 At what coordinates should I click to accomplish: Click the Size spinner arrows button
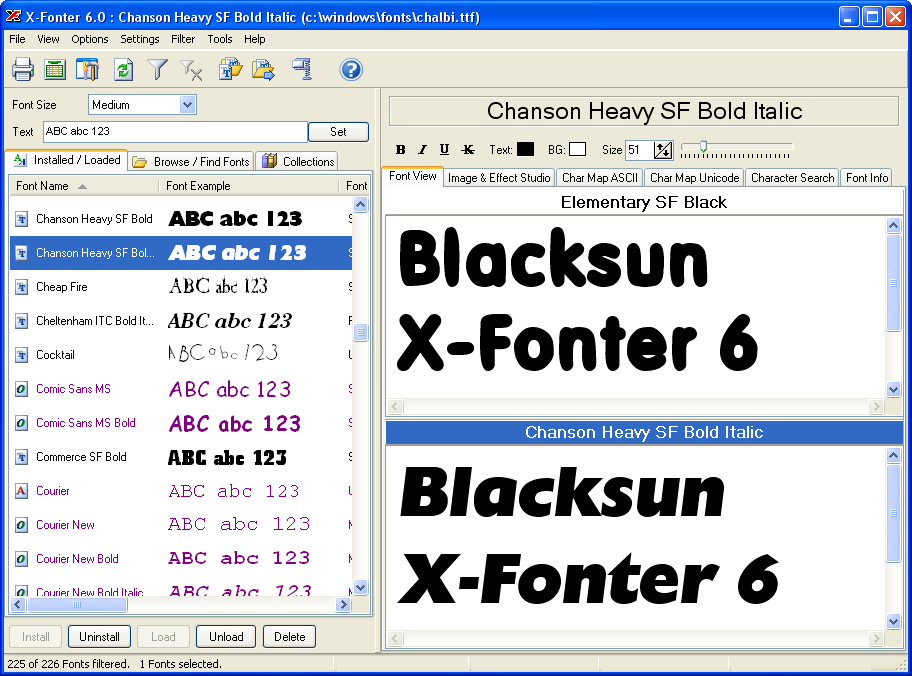[x=663, y=150]
